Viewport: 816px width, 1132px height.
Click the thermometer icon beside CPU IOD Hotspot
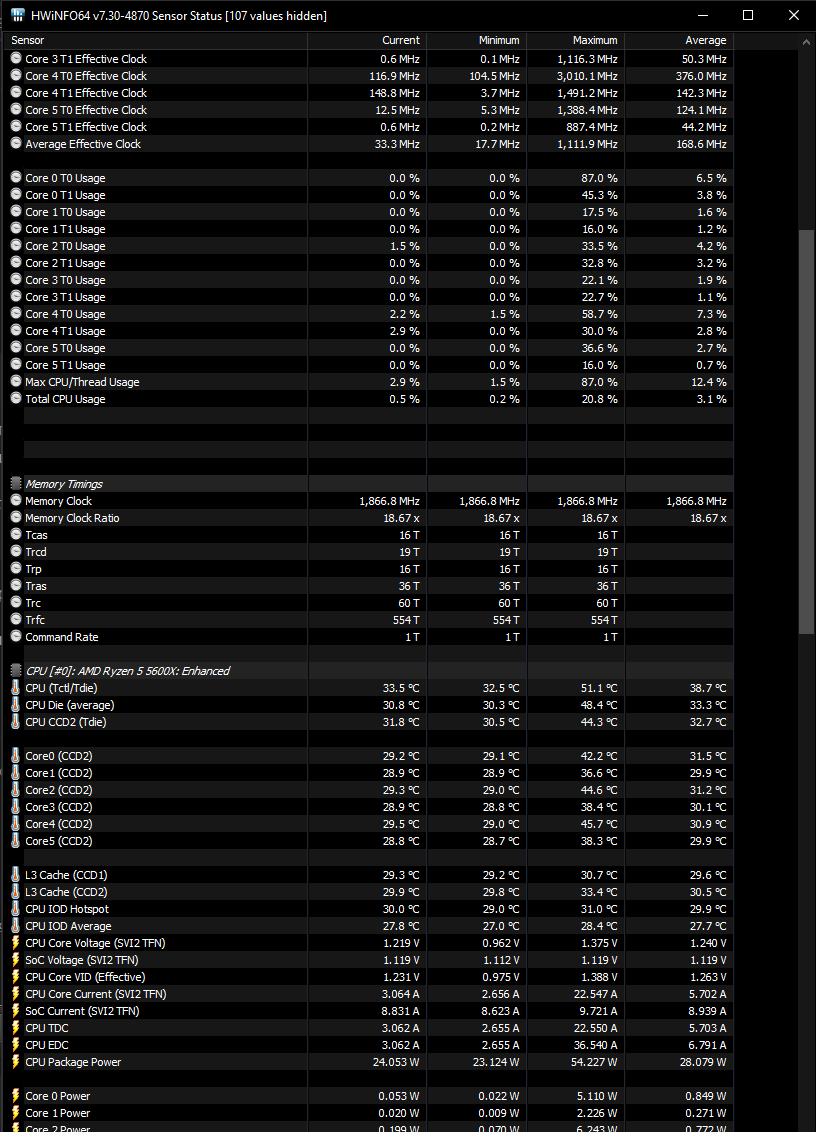(x=16, y=908)
